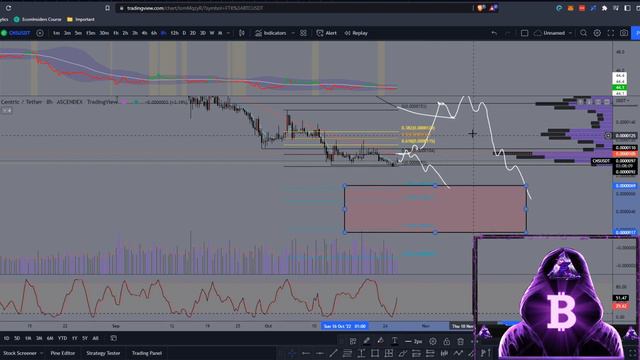
Task: Switch to 30m timeframe
Action: tap(104, 33)
